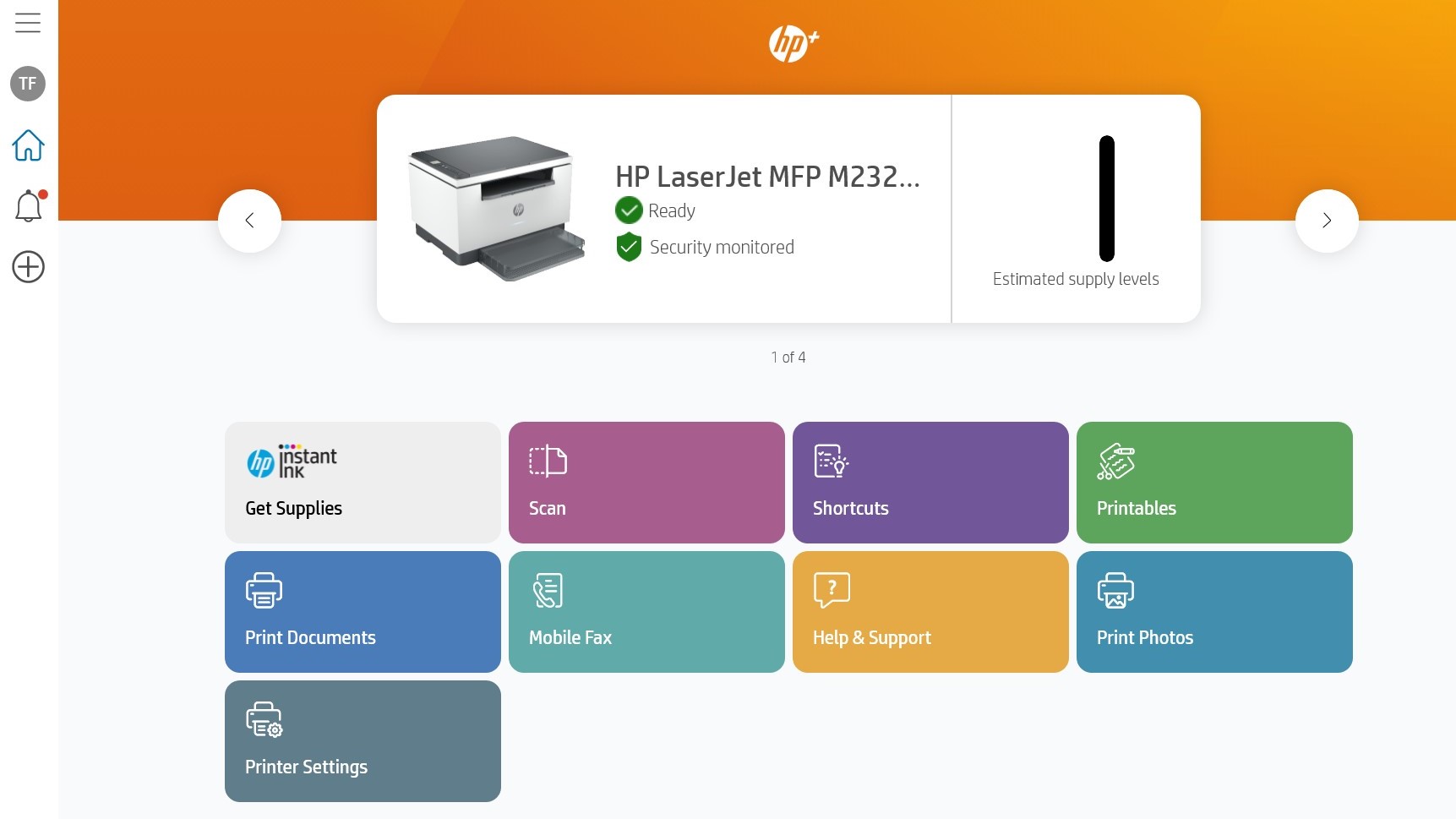Open the HP LaserJet printer image
Viewport: 1456px width, 819px height.
pyautogui.click(x=497, y=208)
